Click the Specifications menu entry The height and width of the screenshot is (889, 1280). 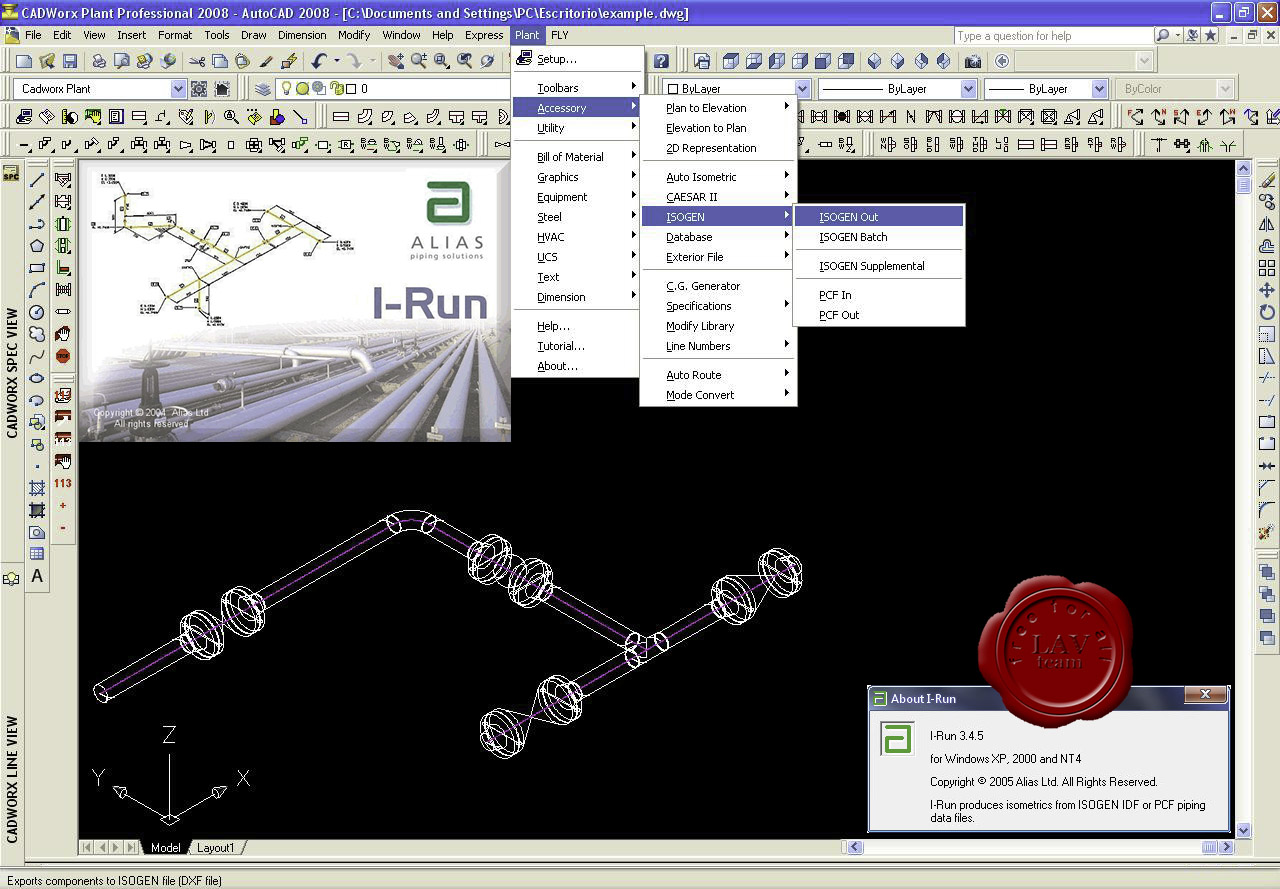(x=718, y=306)
